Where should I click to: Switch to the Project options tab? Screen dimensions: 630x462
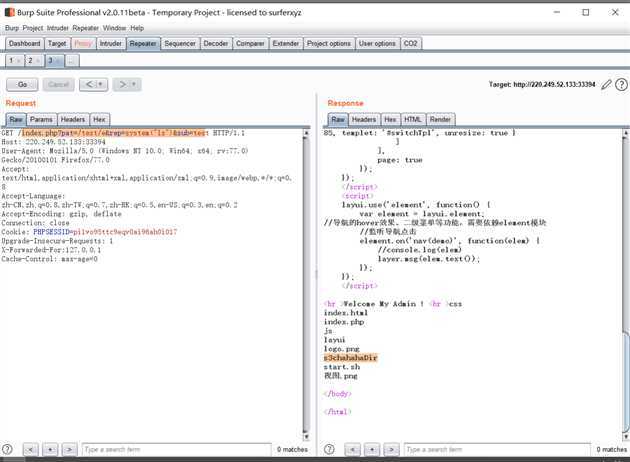pos(328,44)
